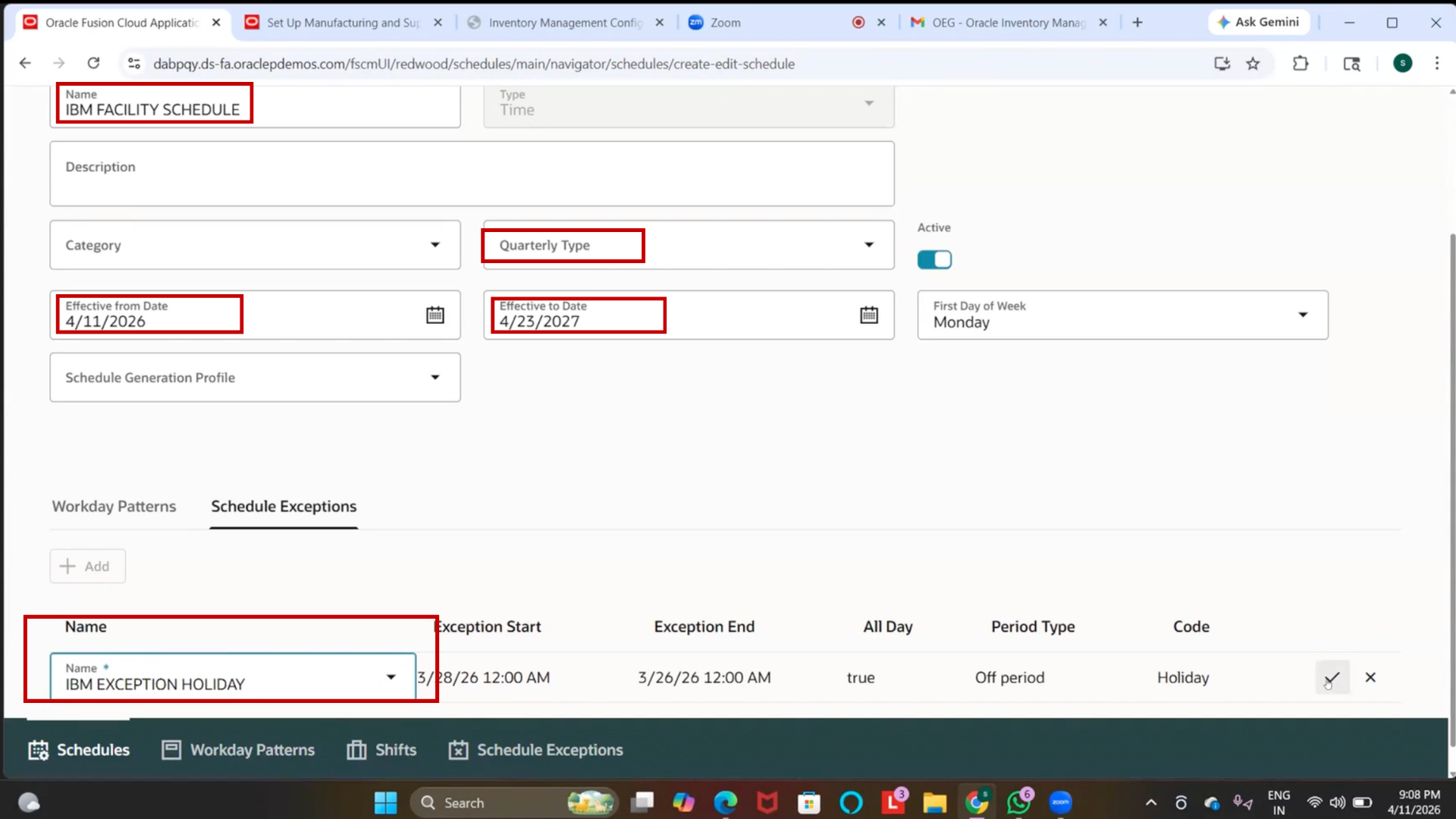Open Microsoft Store from taskbar

[809, 802]
